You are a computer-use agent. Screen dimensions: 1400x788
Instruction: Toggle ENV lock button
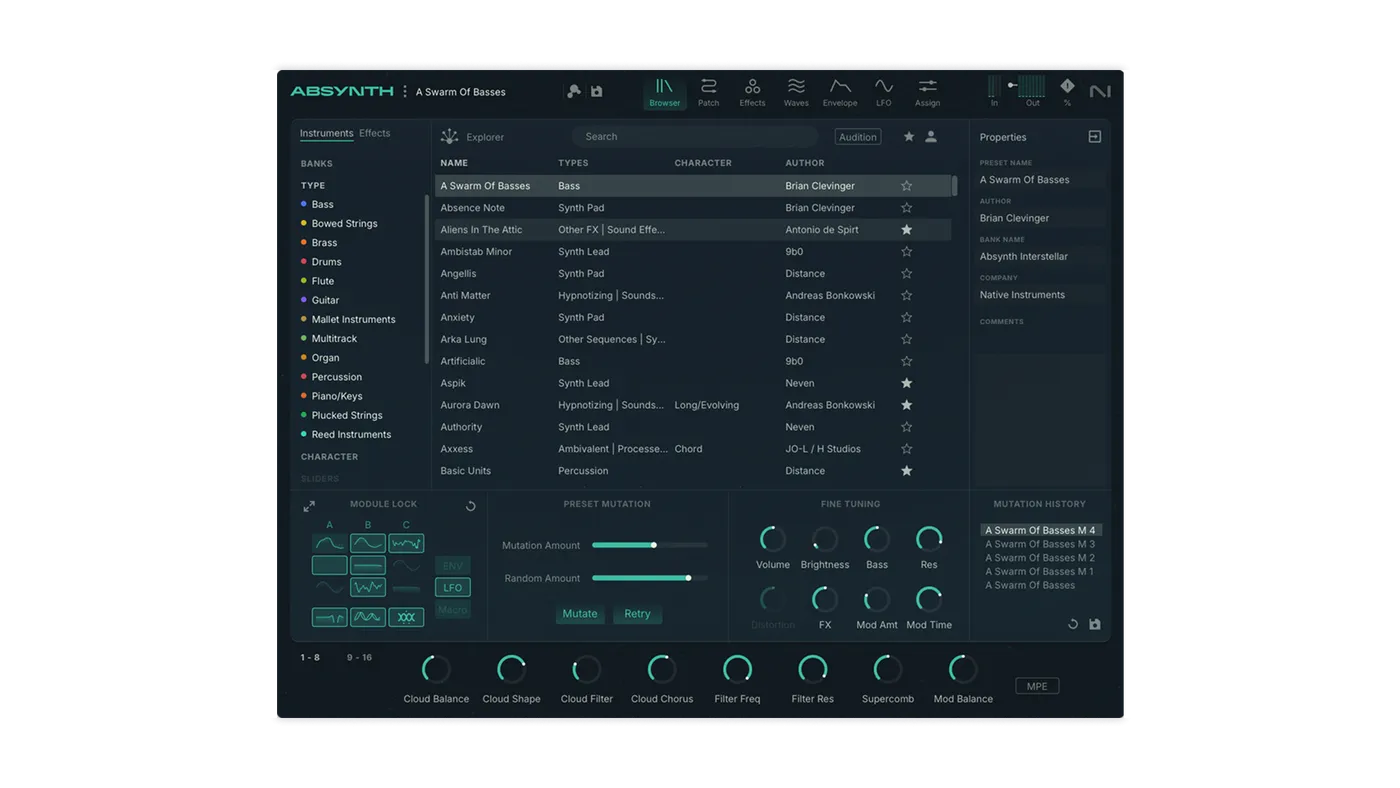[x=453, y=566]
